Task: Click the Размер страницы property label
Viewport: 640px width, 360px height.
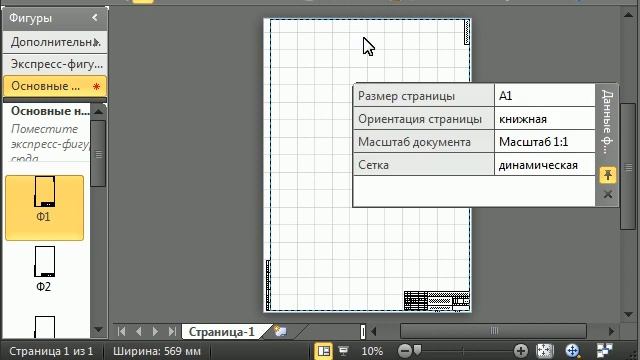Action: [424, 96]
